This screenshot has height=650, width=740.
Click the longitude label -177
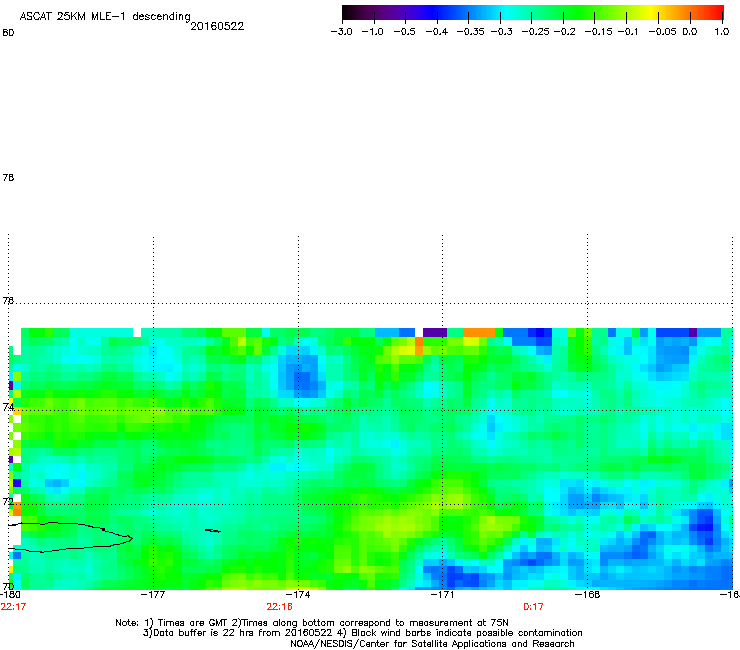pos(153,594)
